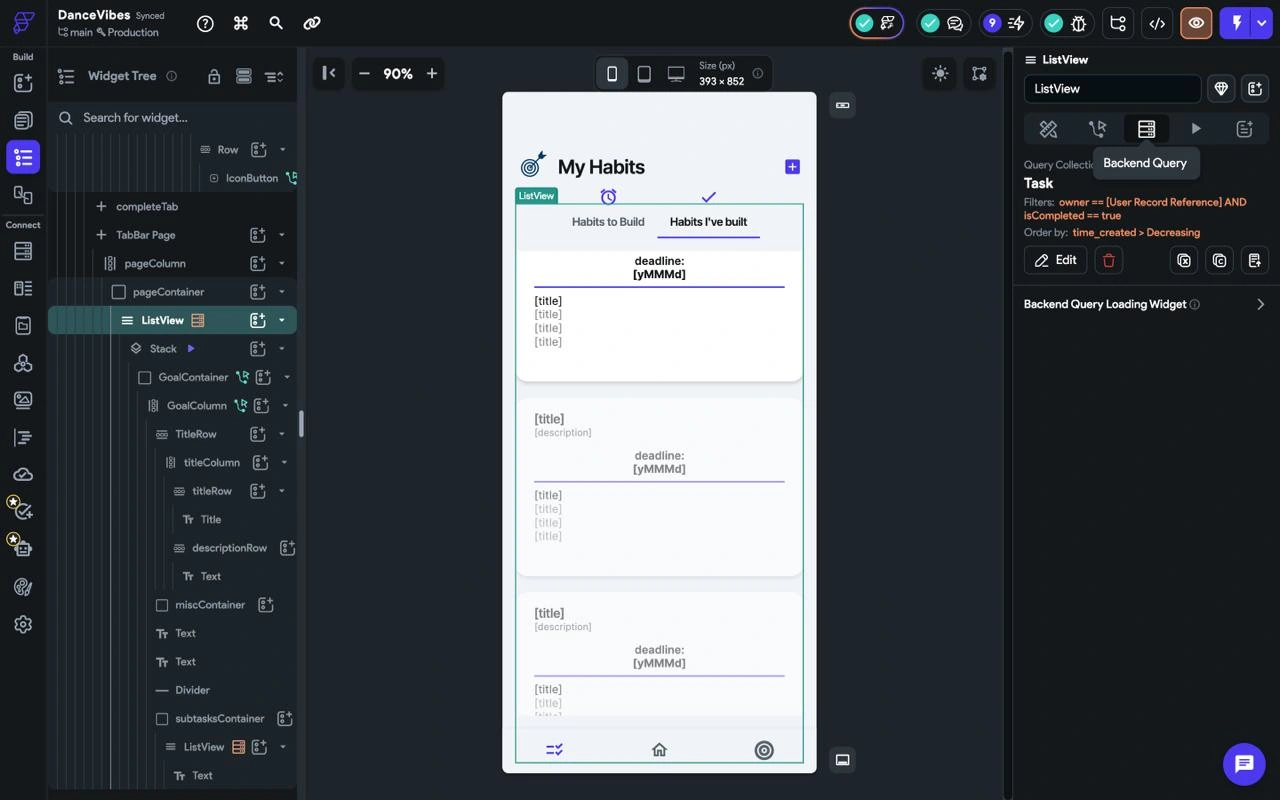This screenshot has width=1280, height=800.
Task: Click the Widget Tree info icon
Action: click(171, 76)
